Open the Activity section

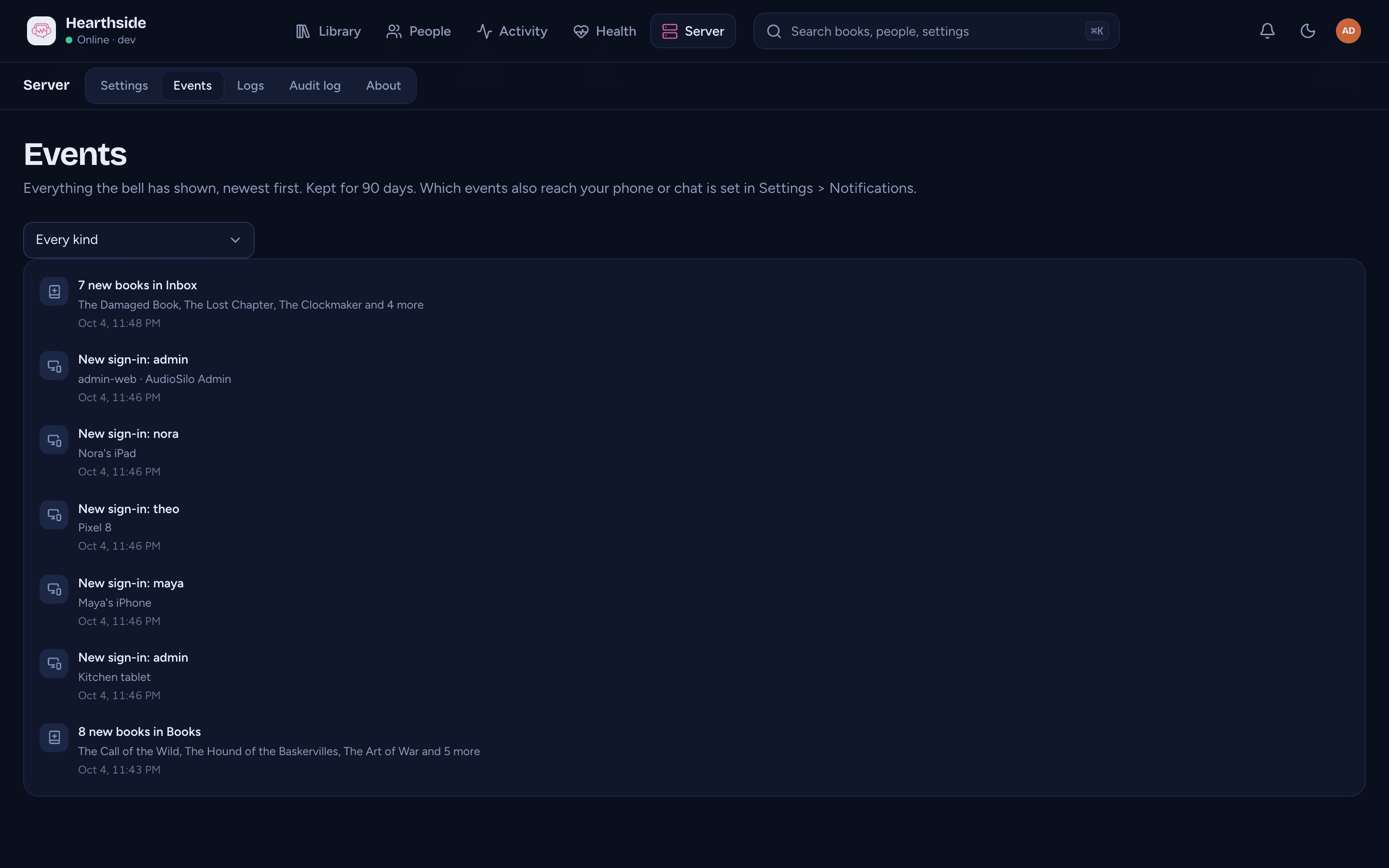[x=512, y=31]
